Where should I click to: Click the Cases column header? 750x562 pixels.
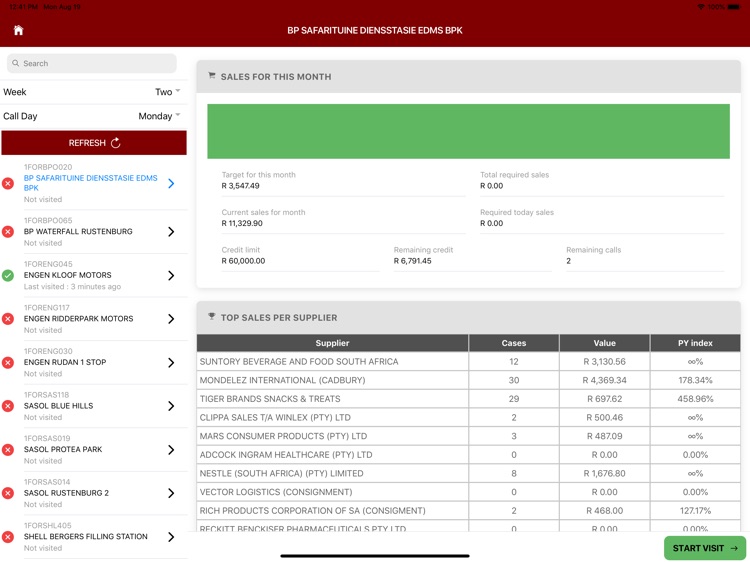(x=514, y=343)
